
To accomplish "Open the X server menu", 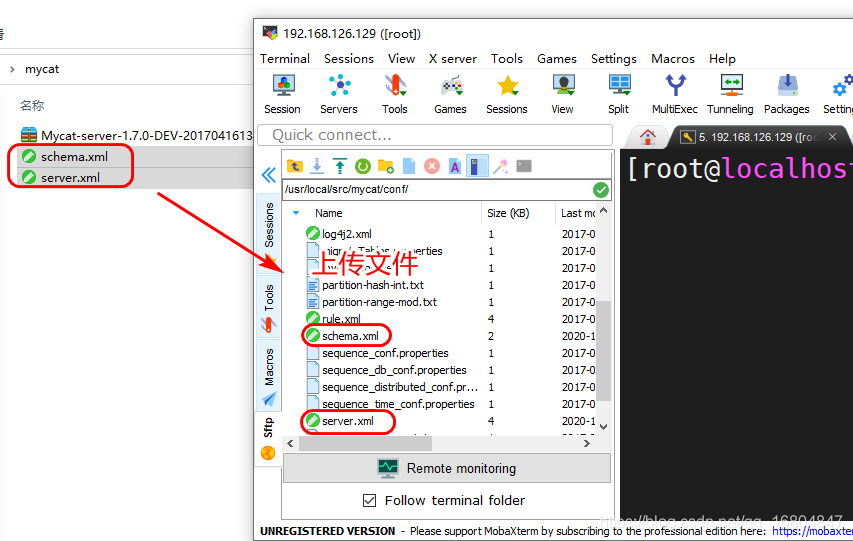I will click(453, 58).
